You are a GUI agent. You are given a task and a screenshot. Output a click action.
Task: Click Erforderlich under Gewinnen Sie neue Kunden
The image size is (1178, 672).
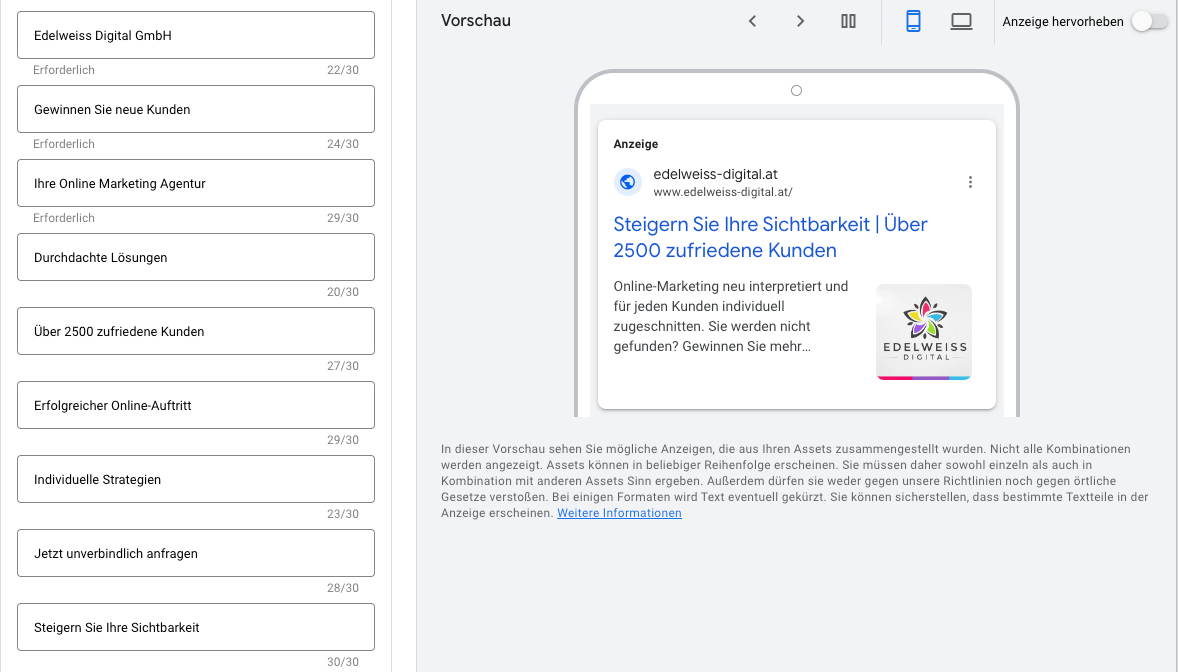point(64,144)
